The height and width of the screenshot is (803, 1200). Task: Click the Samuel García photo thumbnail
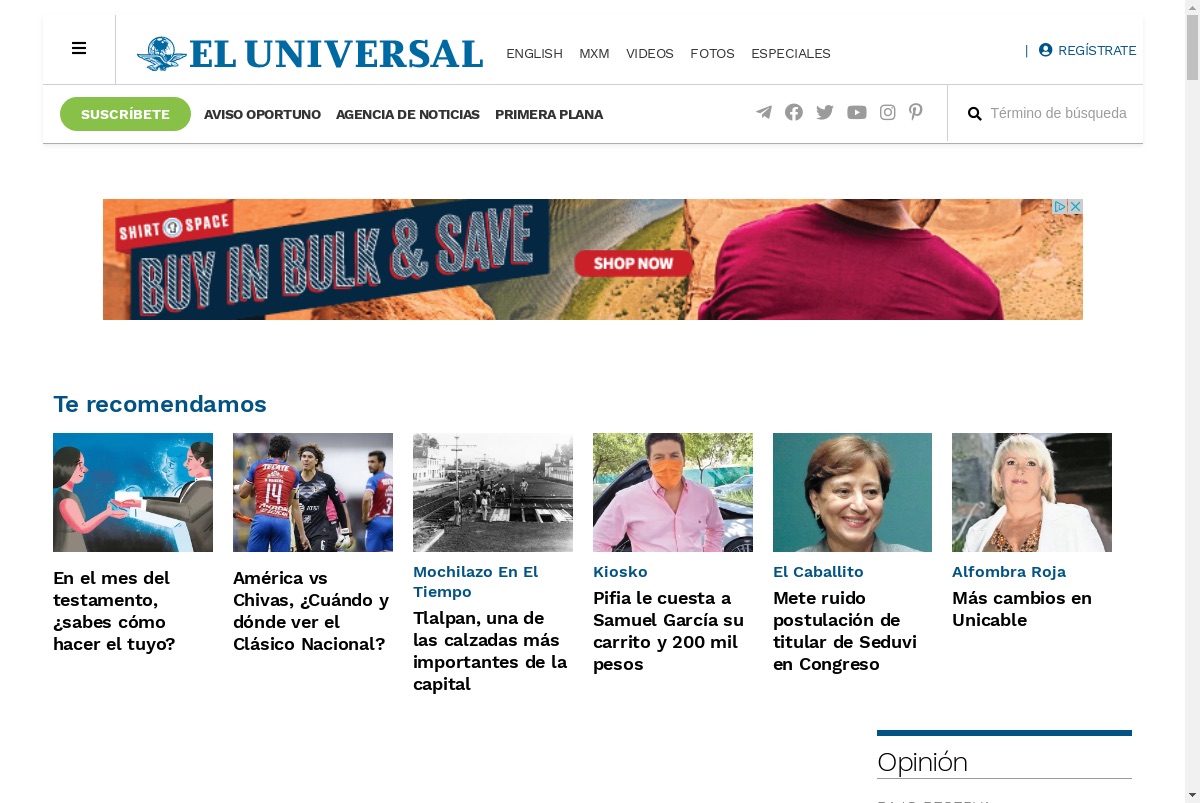click(x=673, y=492)
